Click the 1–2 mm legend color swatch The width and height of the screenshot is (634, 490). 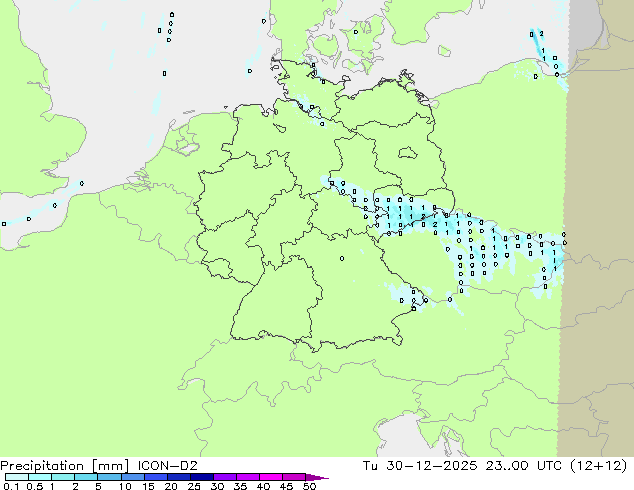(63, 477)
